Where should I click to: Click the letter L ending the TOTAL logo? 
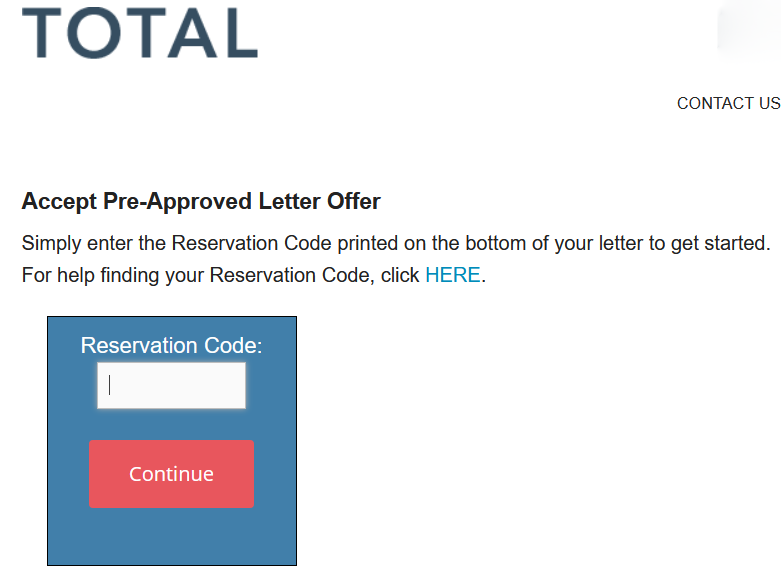point(242,33)
